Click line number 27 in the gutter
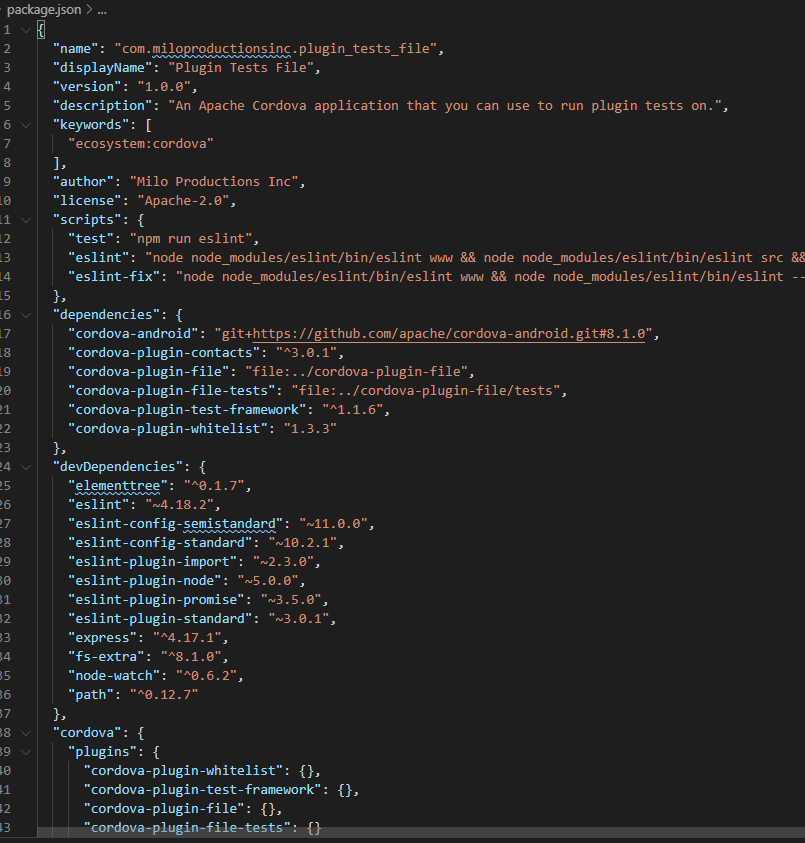 (5, 524)
